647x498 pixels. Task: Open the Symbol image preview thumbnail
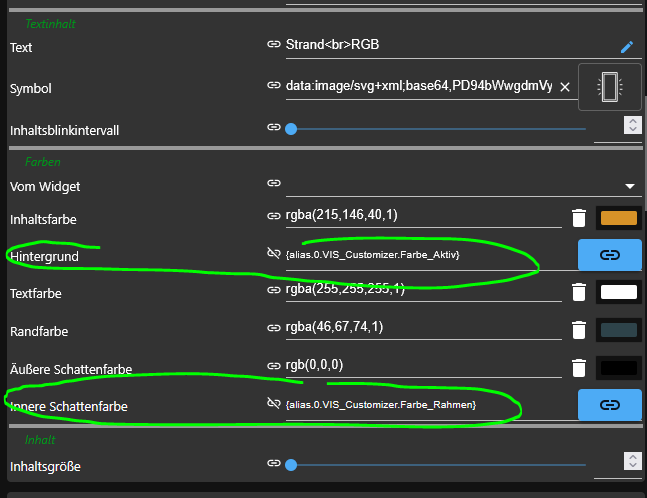tap(608, 87)
